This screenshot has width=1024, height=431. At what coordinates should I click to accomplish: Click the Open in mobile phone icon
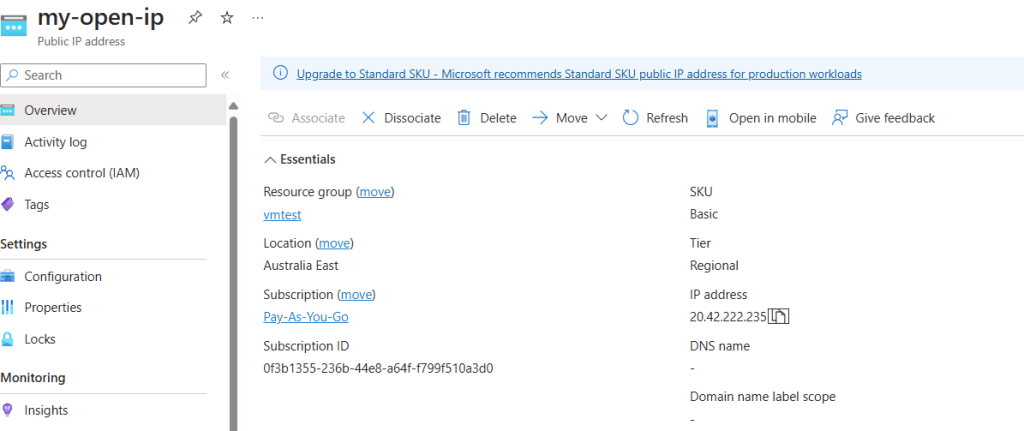(x=713, y=118)
